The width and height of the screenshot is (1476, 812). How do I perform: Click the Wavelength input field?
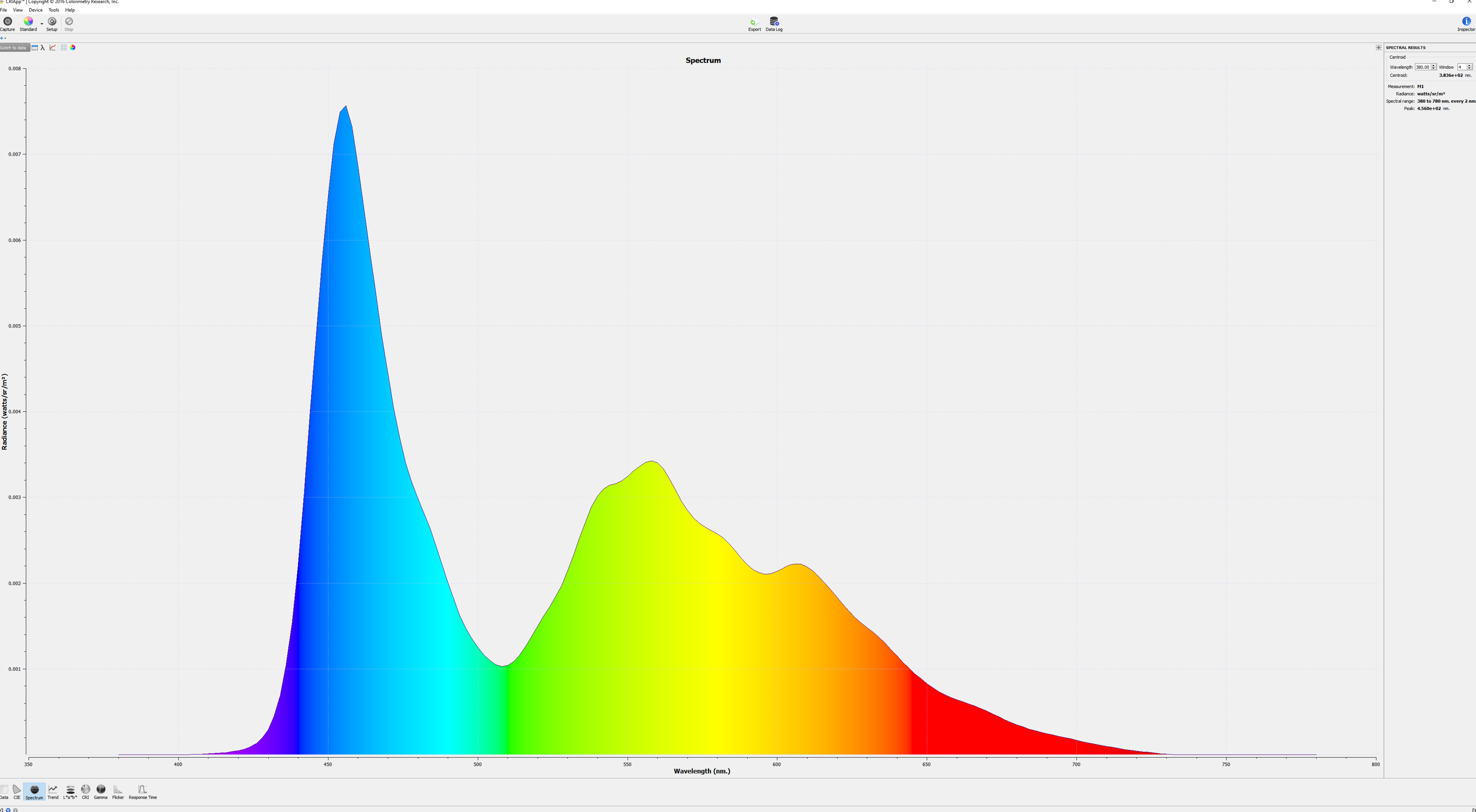1422,67
